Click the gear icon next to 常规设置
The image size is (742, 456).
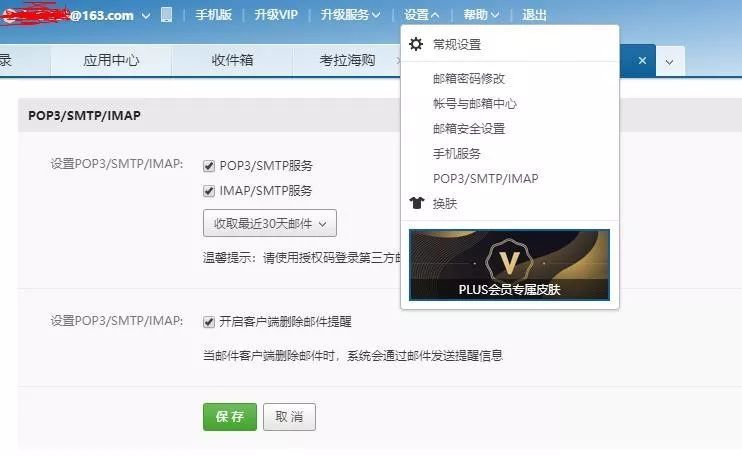pyautogui.click(x=416, y=44)
